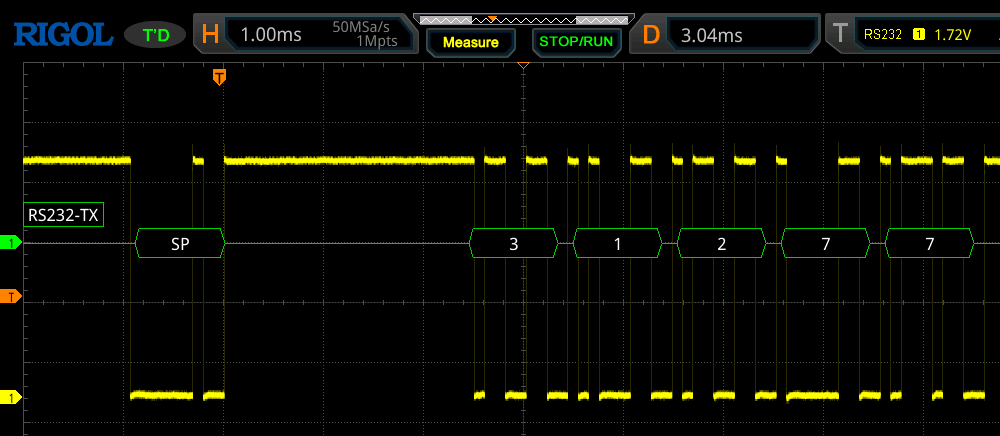Click the T'D trigger status indicator
Screen dimensions: 1000x436
[x=156, y=35]
